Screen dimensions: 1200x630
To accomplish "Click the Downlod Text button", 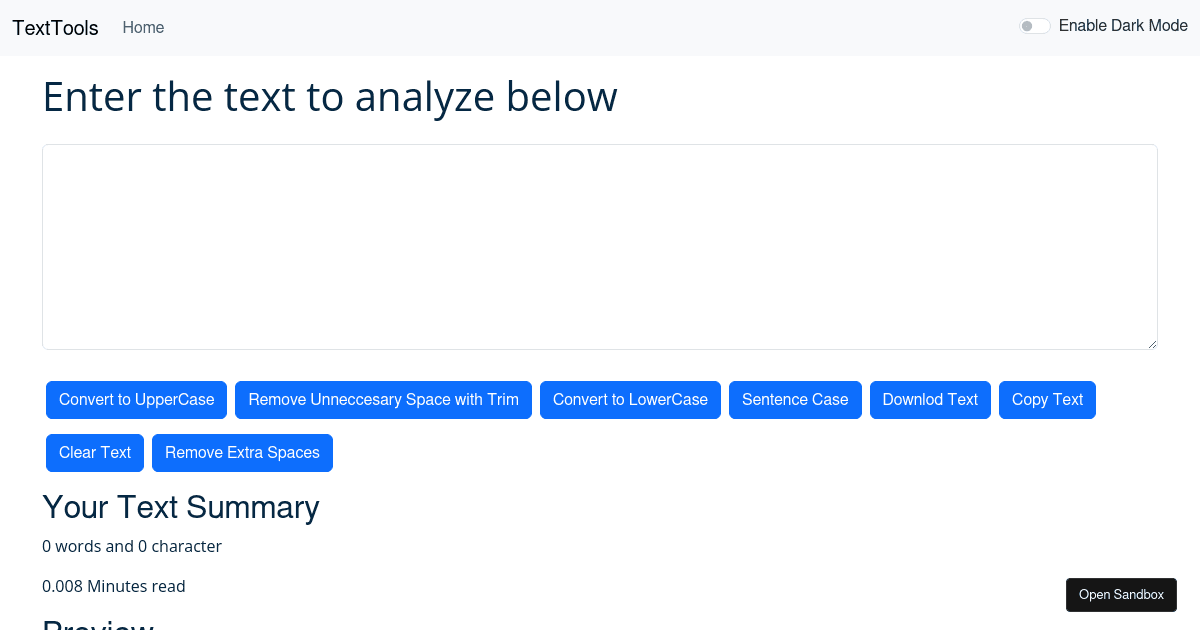I will 930,399.
